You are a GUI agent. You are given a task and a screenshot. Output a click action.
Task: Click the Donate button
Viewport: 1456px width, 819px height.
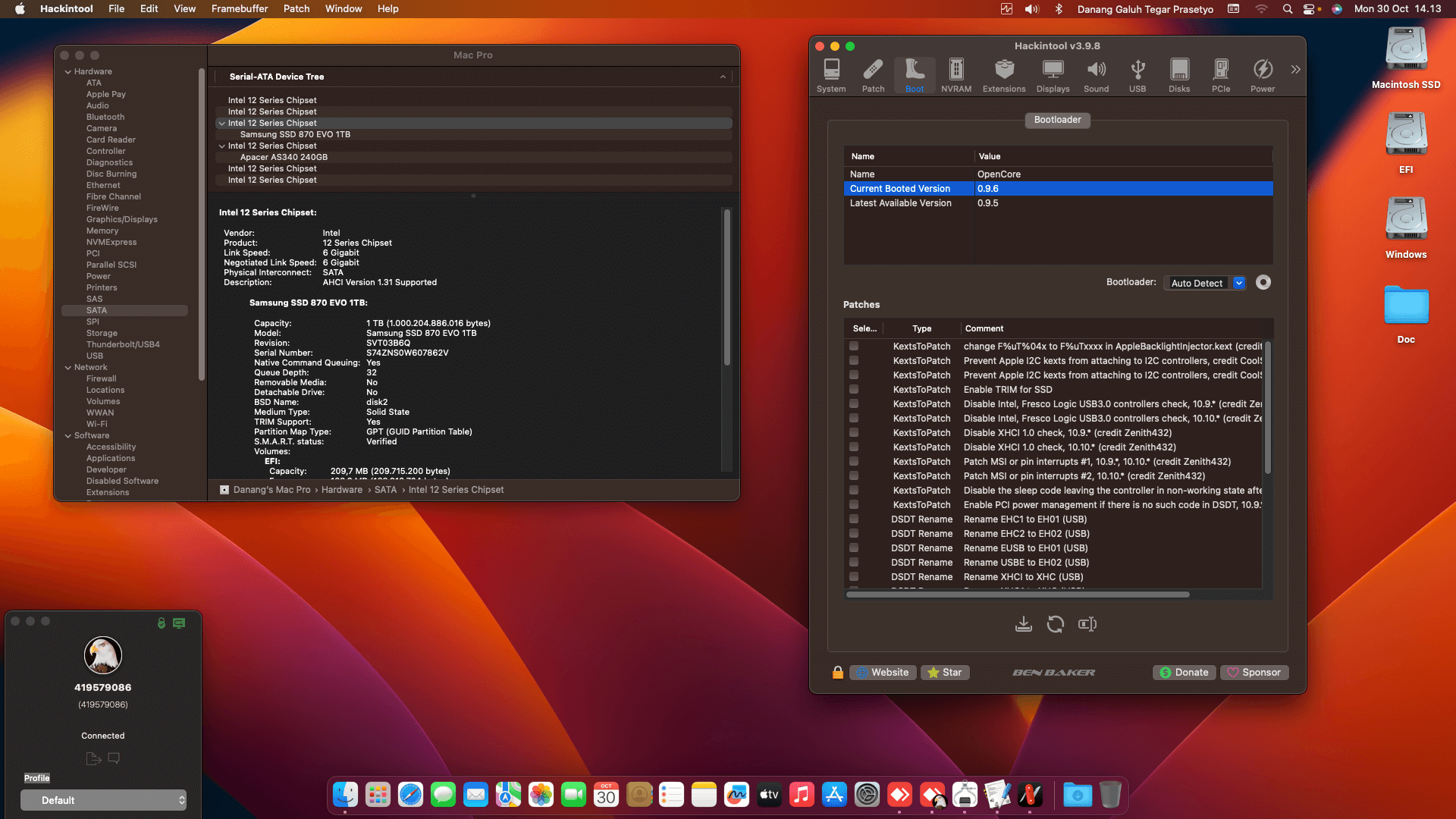[x=1185, y=673]
